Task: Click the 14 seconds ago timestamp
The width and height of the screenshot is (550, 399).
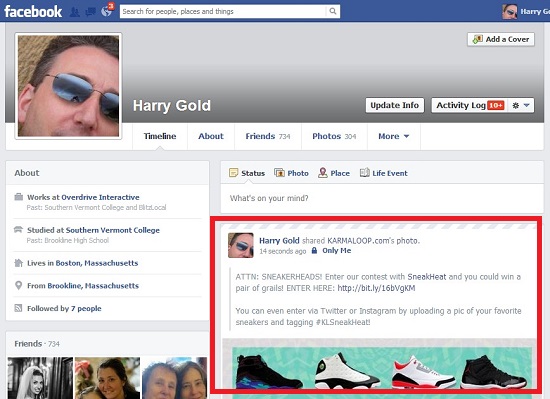Action: [283, 251]
